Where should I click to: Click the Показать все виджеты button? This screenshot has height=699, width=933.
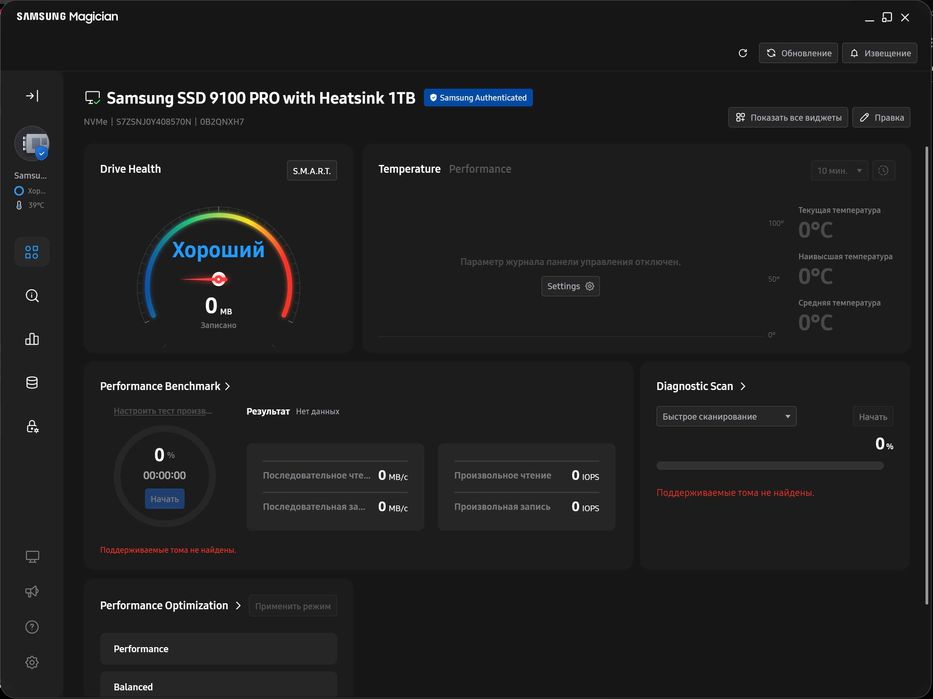[788, 117]
